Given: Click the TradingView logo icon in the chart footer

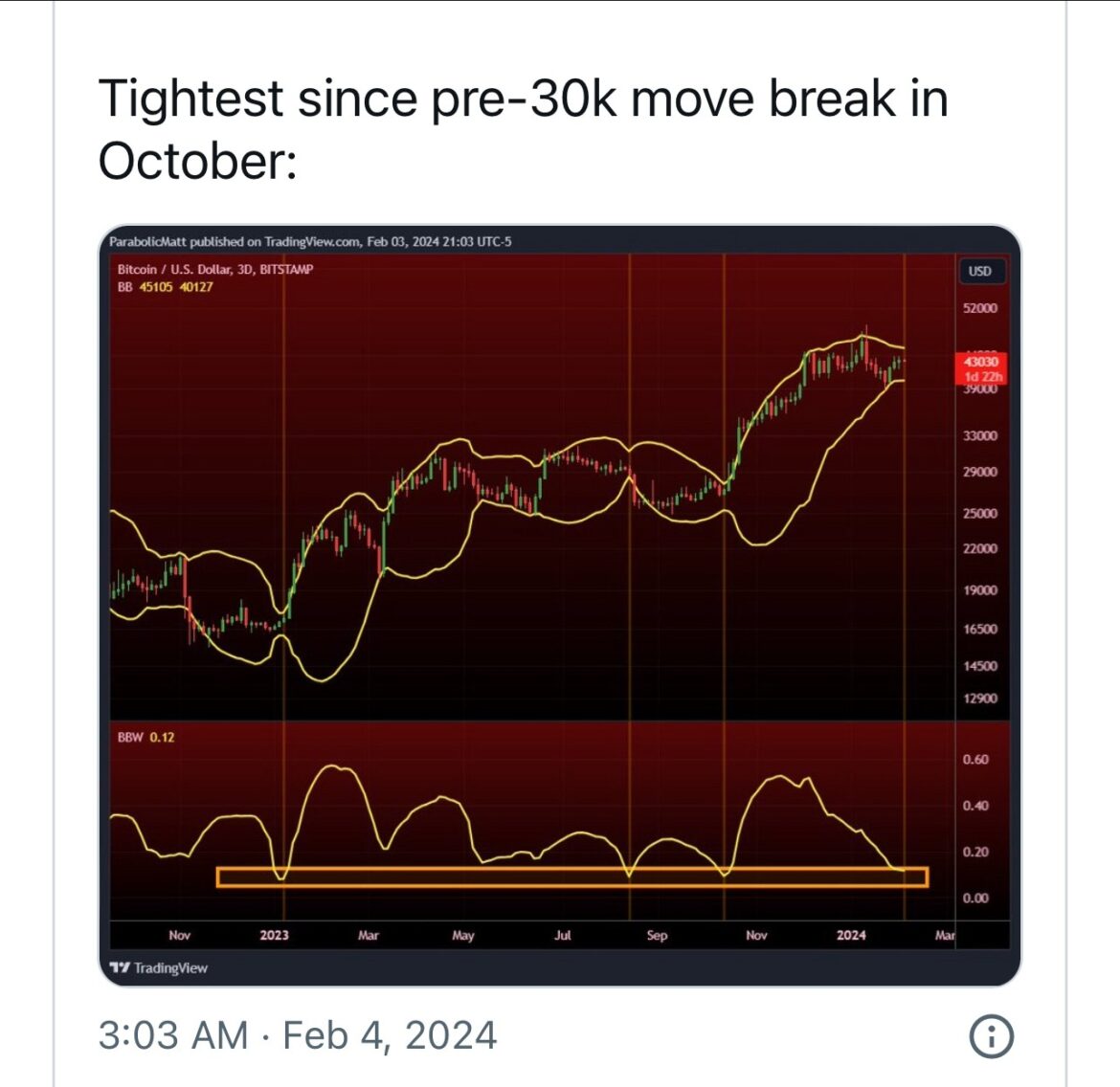Looking at the screenshot, I should pyautogui.click(x=120, y=967).
